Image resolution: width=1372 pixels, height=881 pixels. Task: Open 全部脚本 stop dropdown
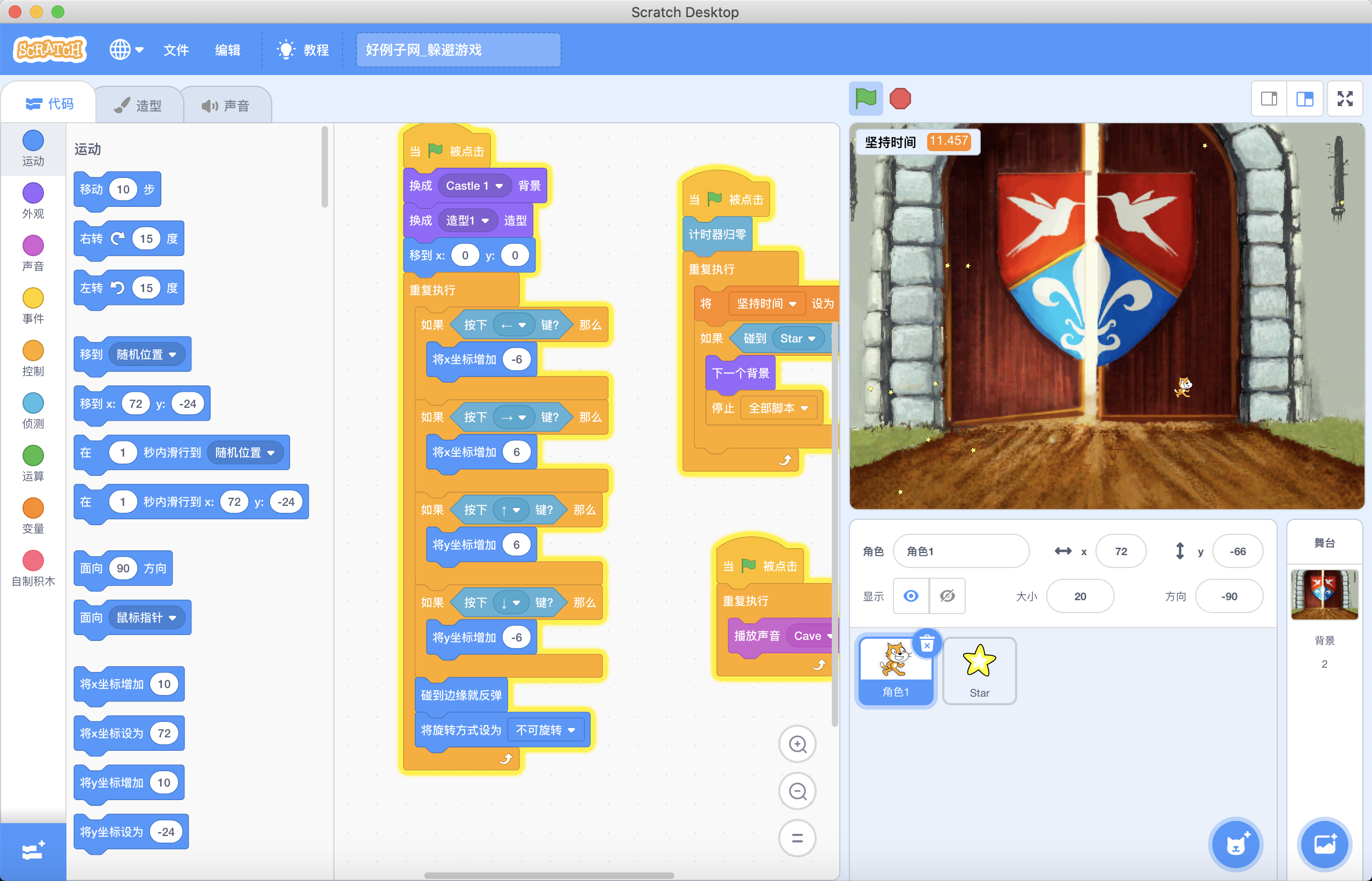(779, 408)
